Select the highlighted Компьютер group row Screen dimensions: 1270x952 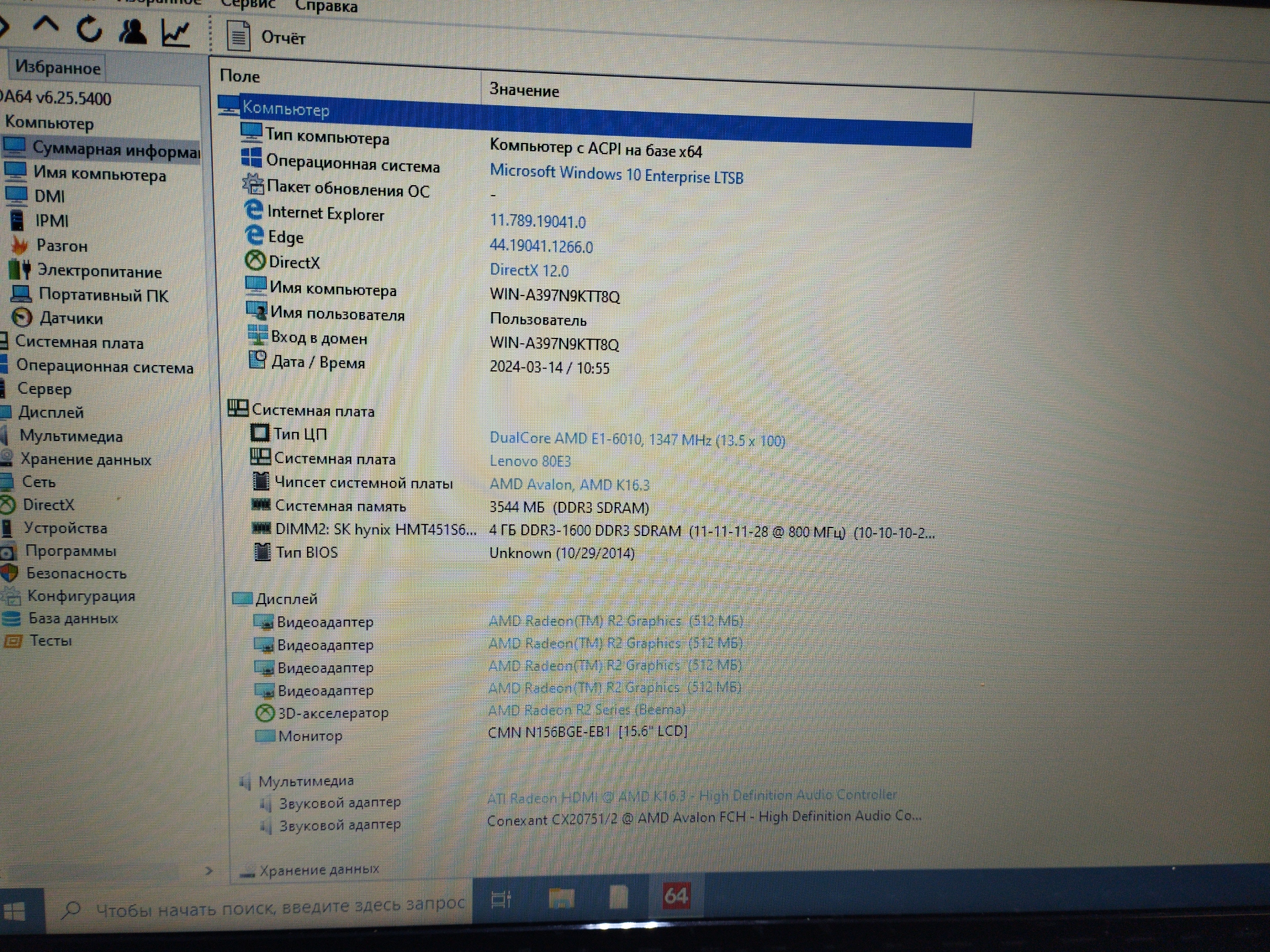point(595,119)
